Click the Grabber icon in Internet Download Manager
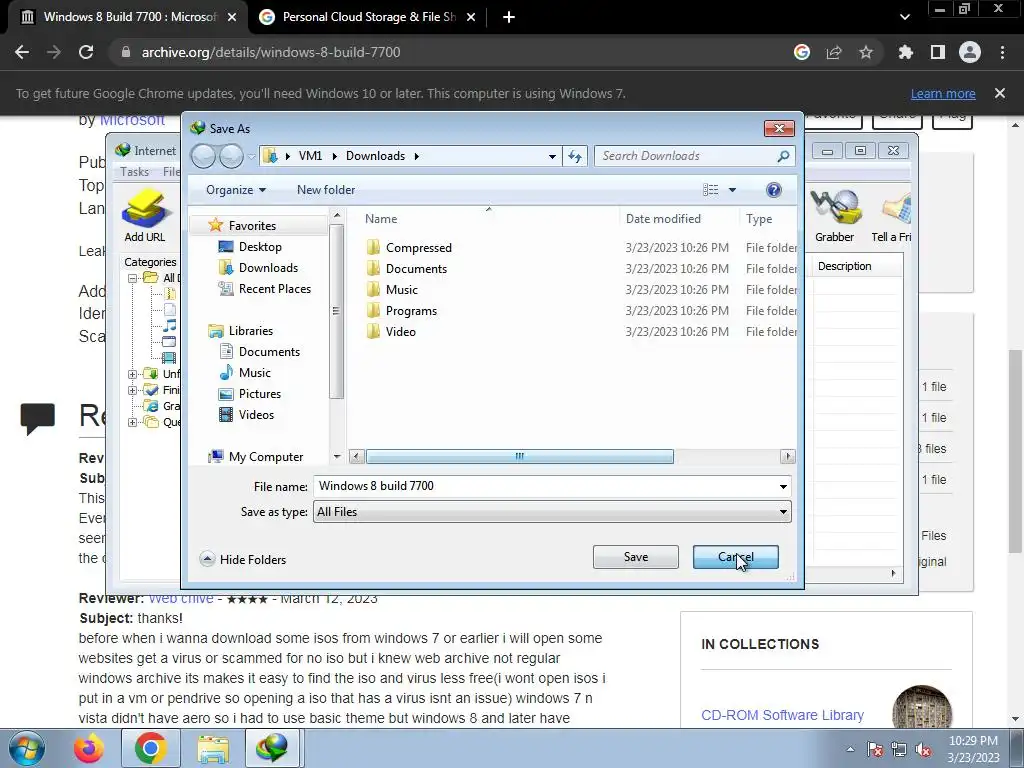 tap(834, 217)
